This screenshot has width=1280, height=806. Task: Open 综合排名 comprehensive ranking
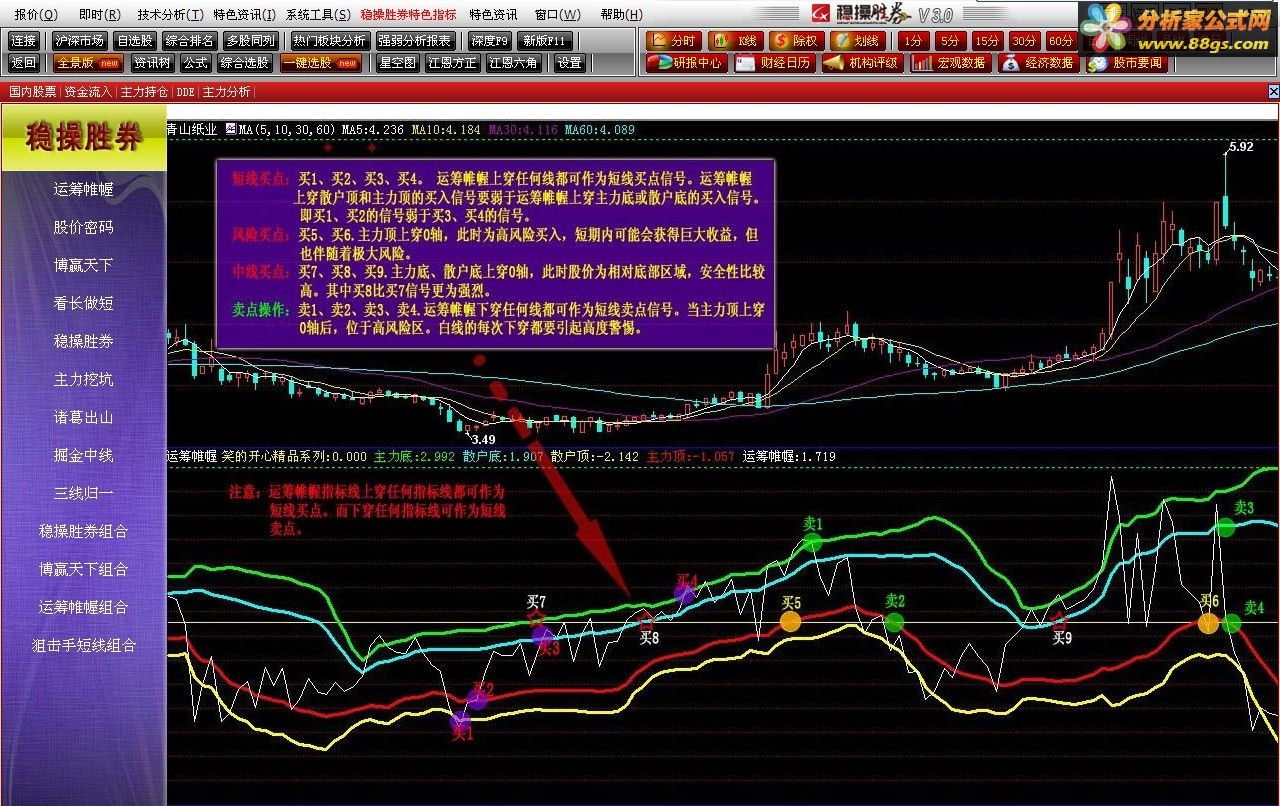190,41
